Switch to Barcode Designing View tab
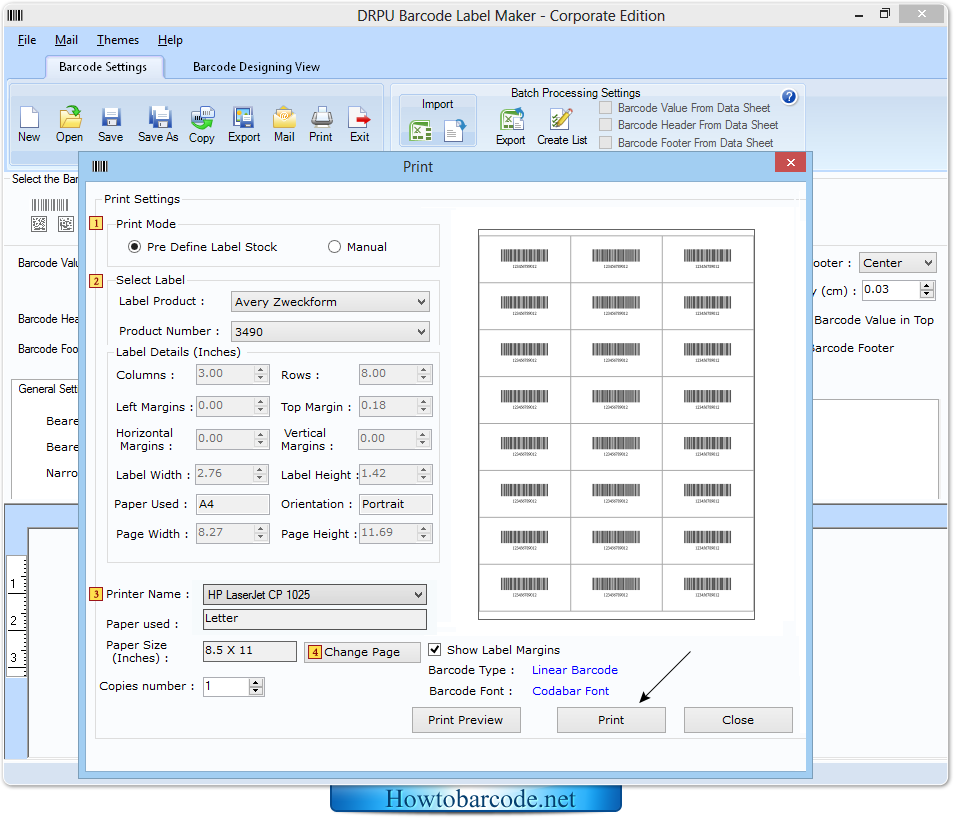Screen dimensions: 954x818 (x=256, y=67)
